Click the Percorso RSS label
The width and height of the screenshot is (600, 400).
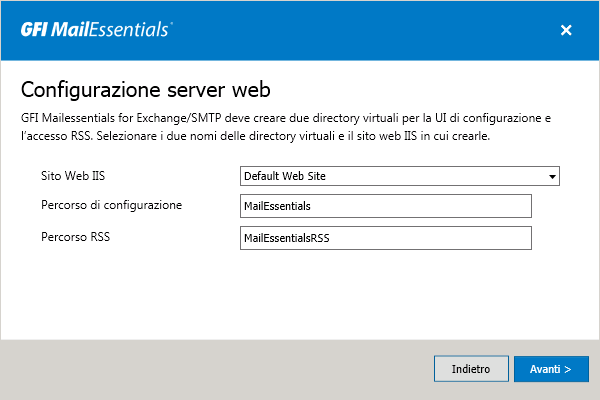click(75, 237)
